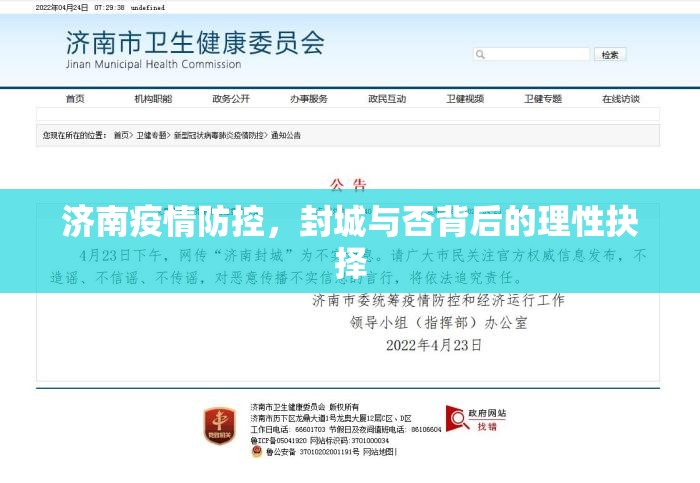Click the 通知公告 breadcrumb link

point(286,135)
